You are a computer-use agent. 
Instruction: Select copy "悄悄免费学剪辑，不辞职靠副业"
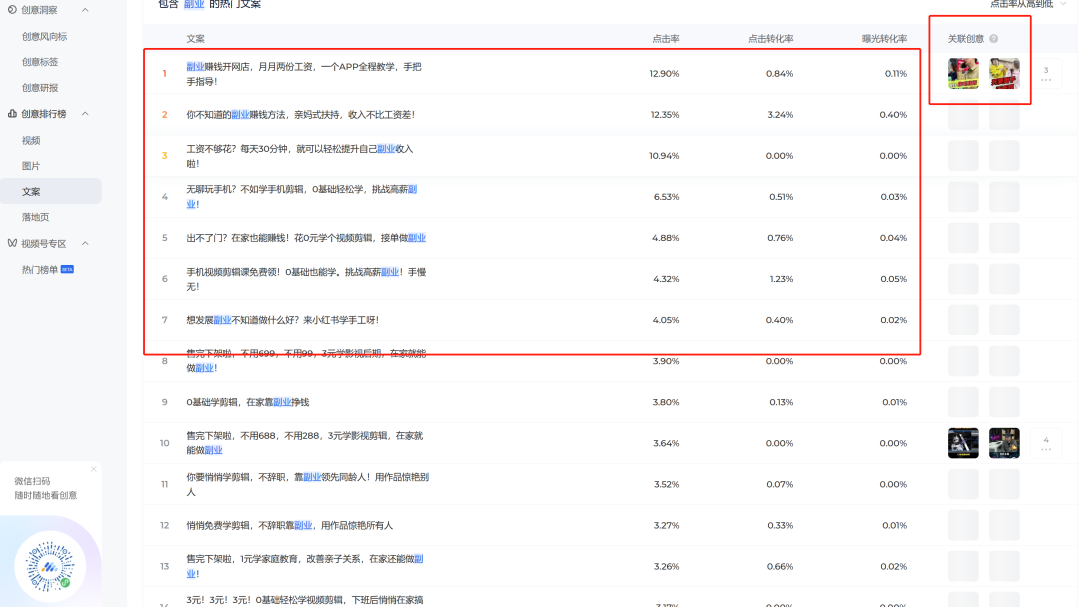pyautogui.click(x=289, y=525)
